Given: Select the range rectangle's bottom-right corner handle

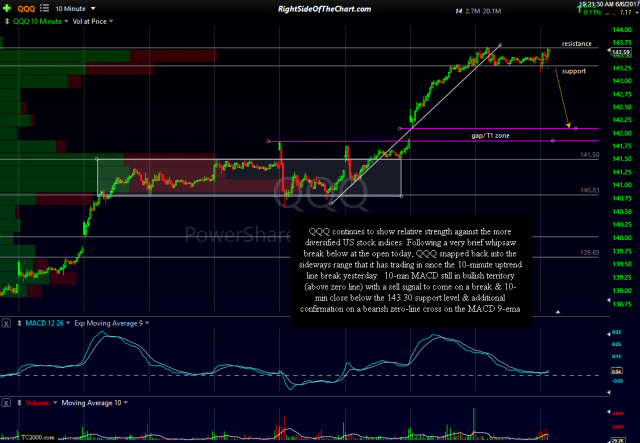Looking at the screenshot, I should [402, 196].
